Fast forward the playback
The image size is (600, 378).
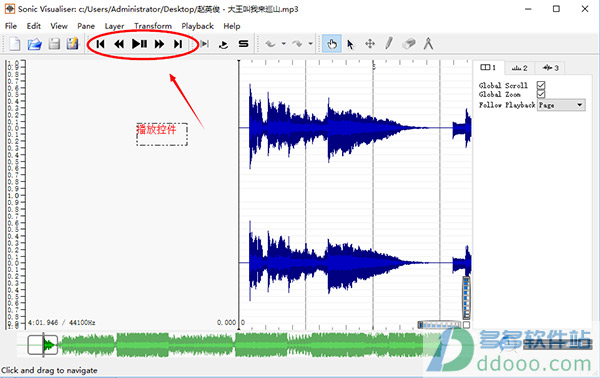tap(159, 44)
